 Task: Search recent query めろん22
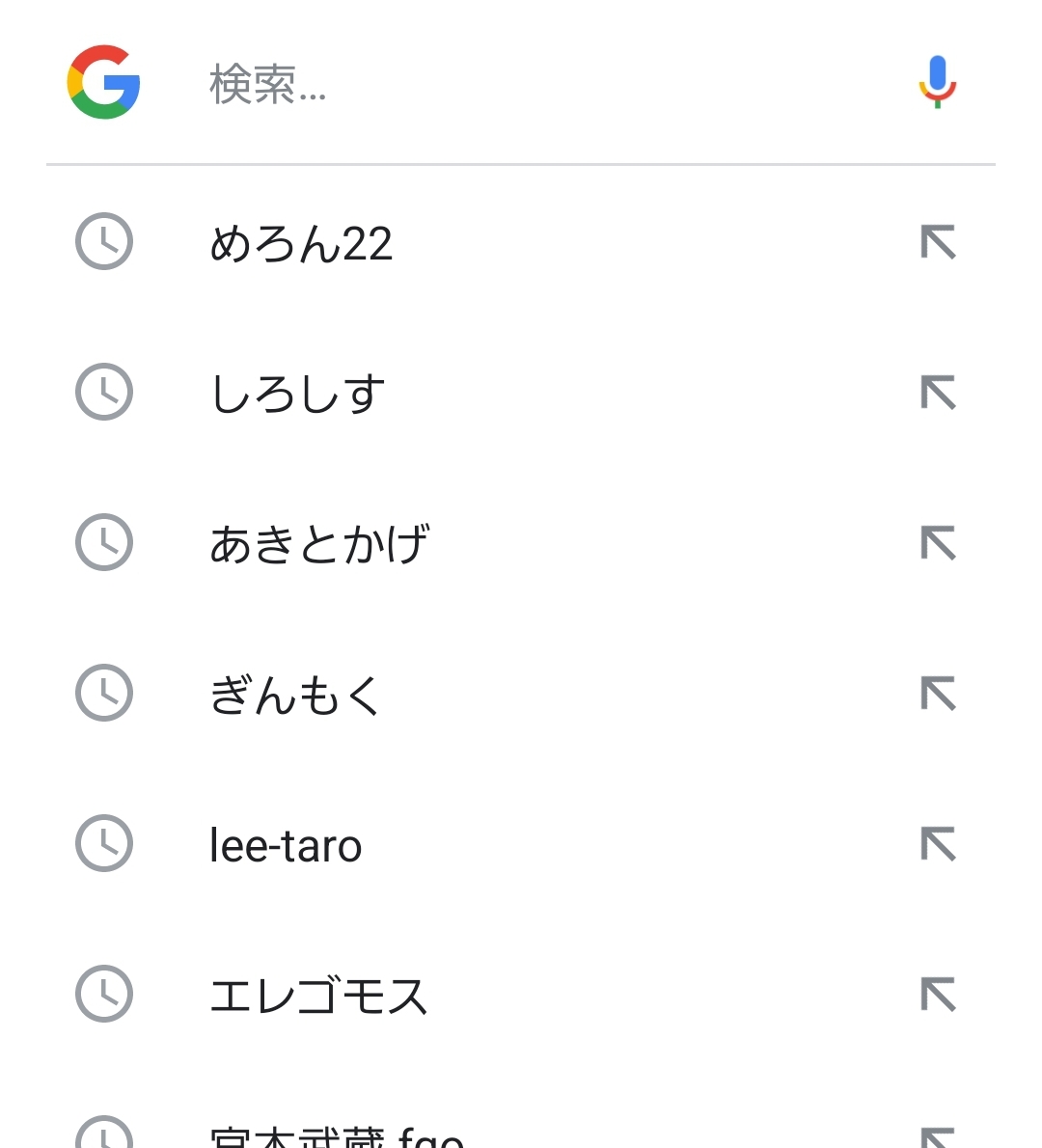tap(301, 243)
